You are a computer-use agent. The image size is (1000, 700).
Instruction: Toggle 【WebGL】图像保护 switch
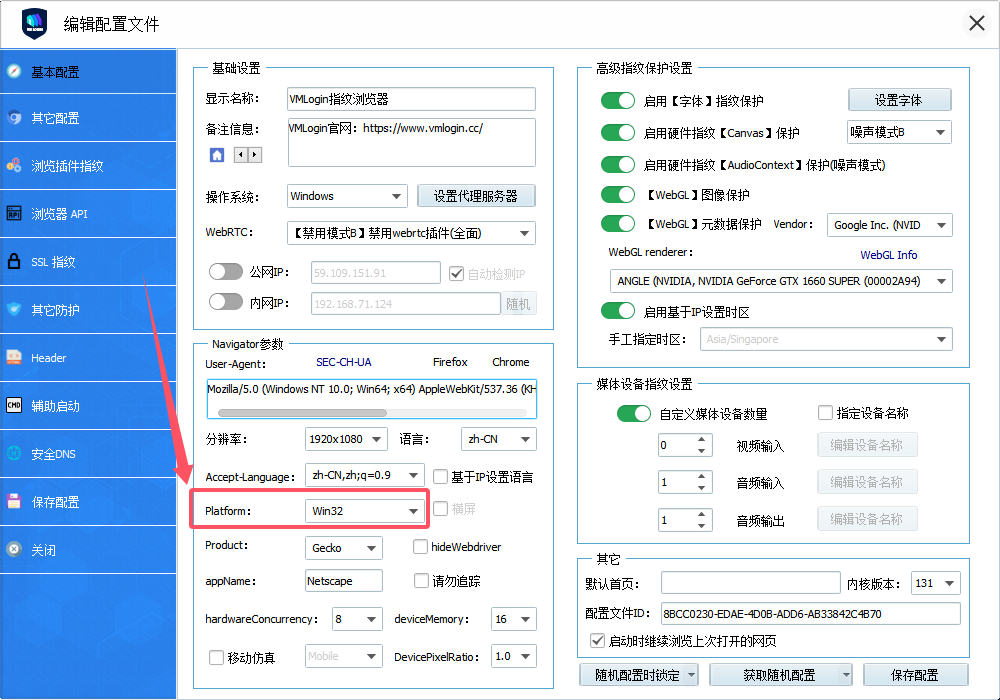point(617,194)
